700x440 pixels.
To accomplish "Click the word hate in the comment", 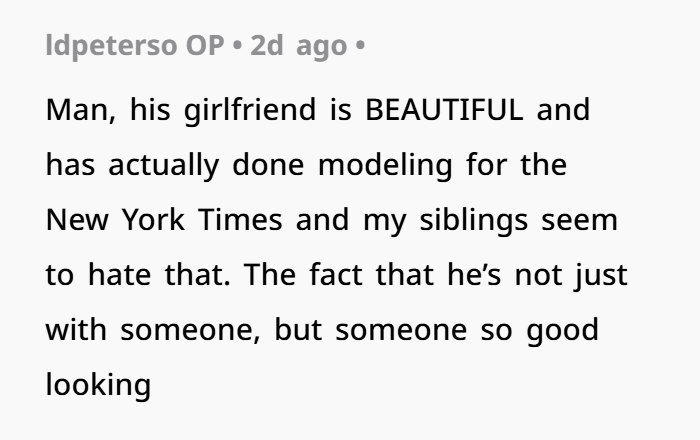I will (120, 275).
